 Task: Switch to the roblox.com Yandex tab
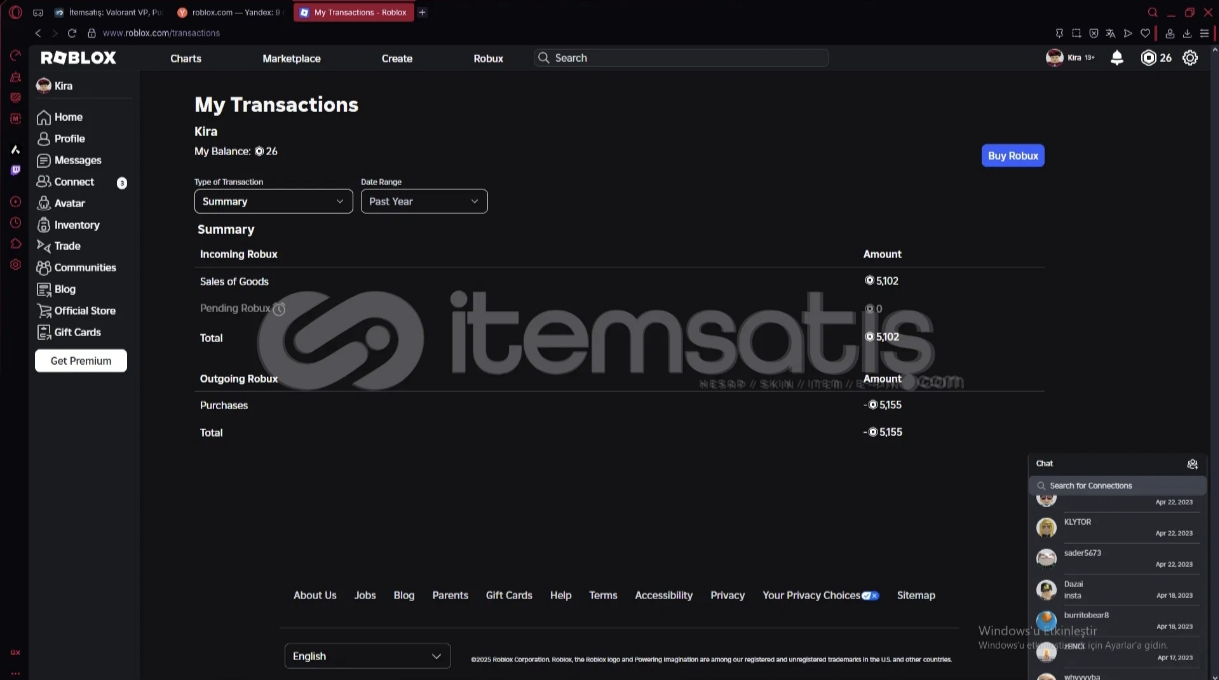tap(230, 12)
